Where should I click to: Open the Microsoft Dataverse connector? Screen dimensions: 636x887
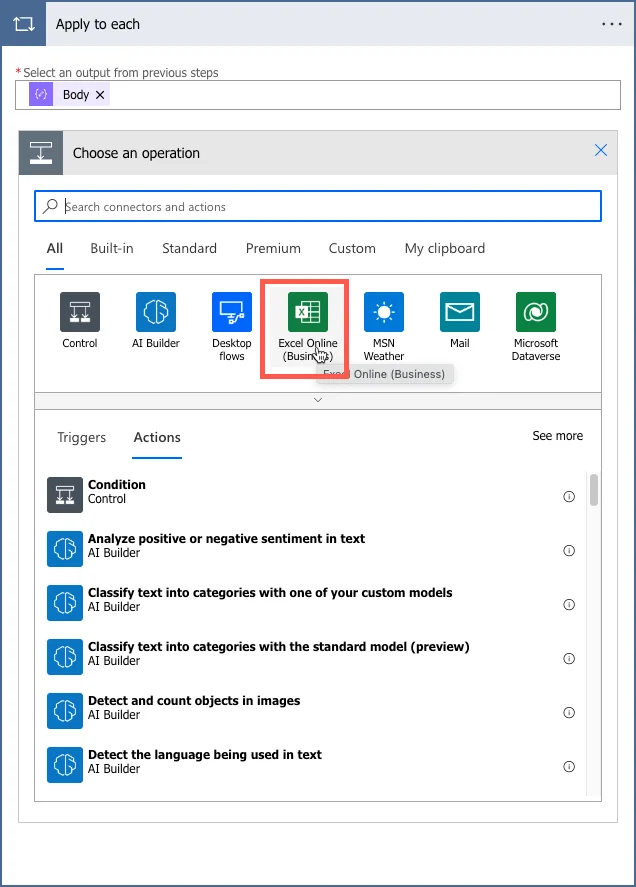[x=535, y=311]
